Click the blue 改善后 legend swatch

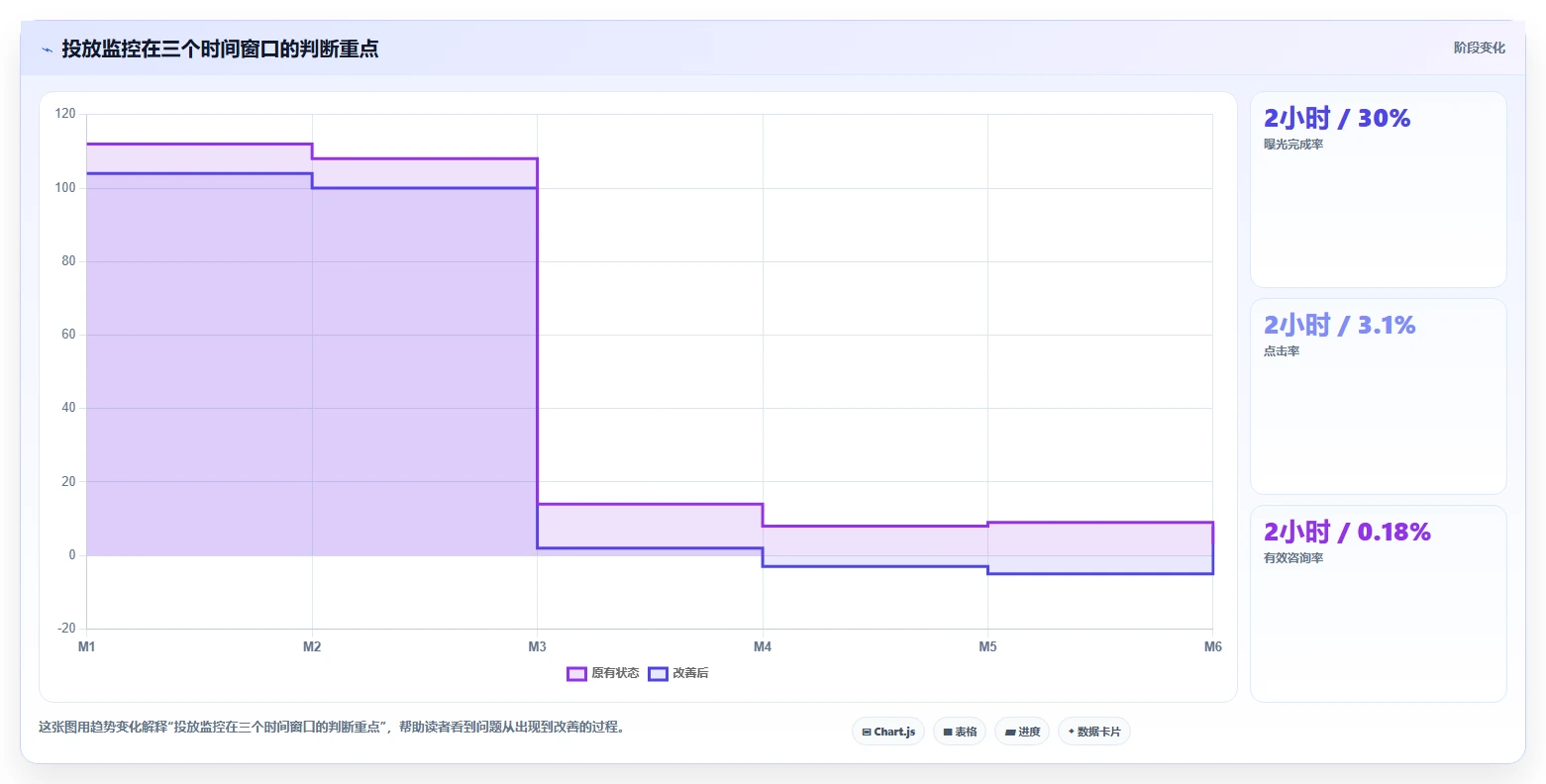click(x=658, y=673)
